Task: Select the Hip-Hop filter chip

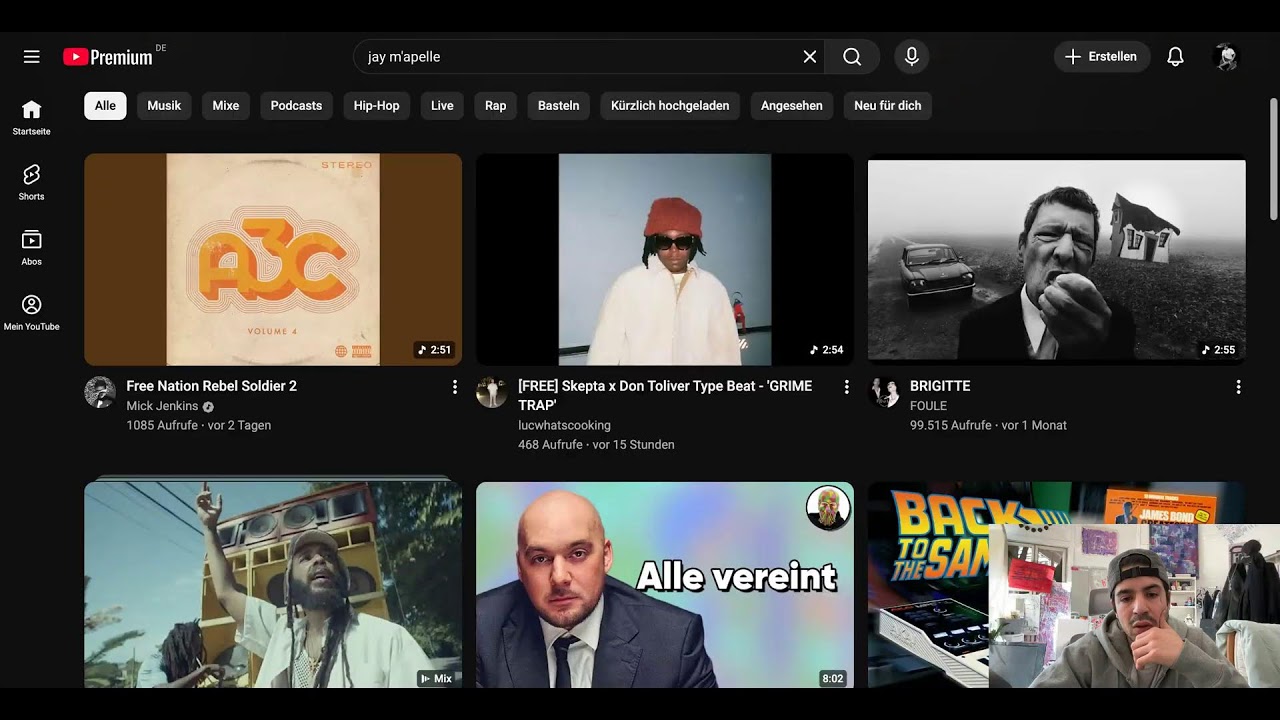Action: 376,106
